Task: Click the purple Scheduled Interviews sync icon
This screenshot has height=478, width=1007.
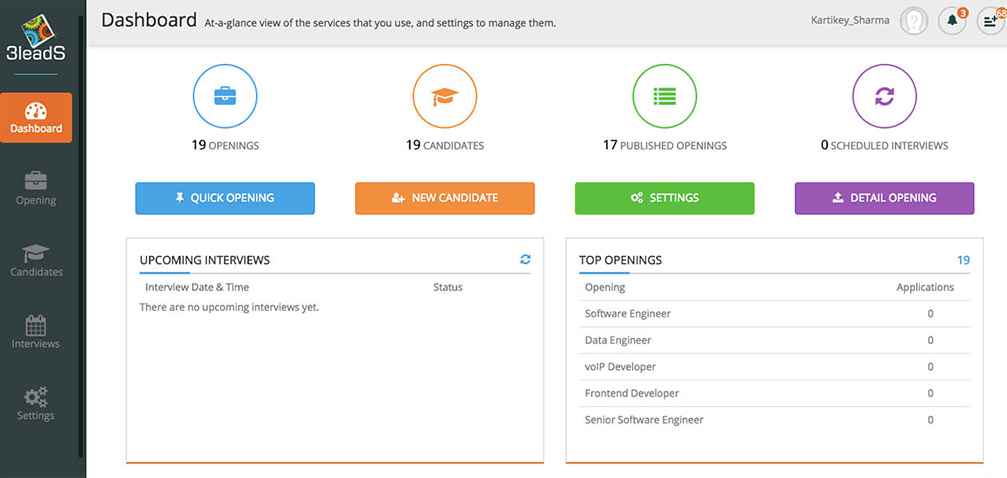Action: [x=884, y=97]
